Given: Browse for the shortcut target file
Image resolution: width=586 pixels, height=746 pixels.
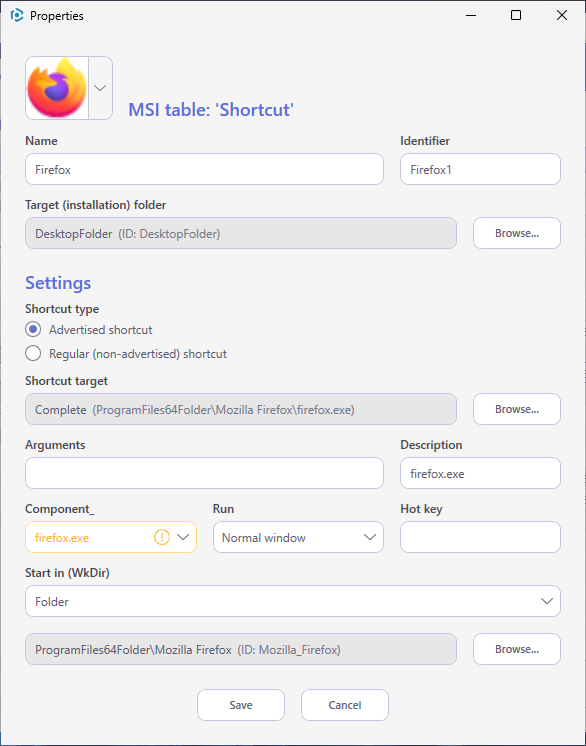Looking at the screenshot, I should [x=517, y=409].
